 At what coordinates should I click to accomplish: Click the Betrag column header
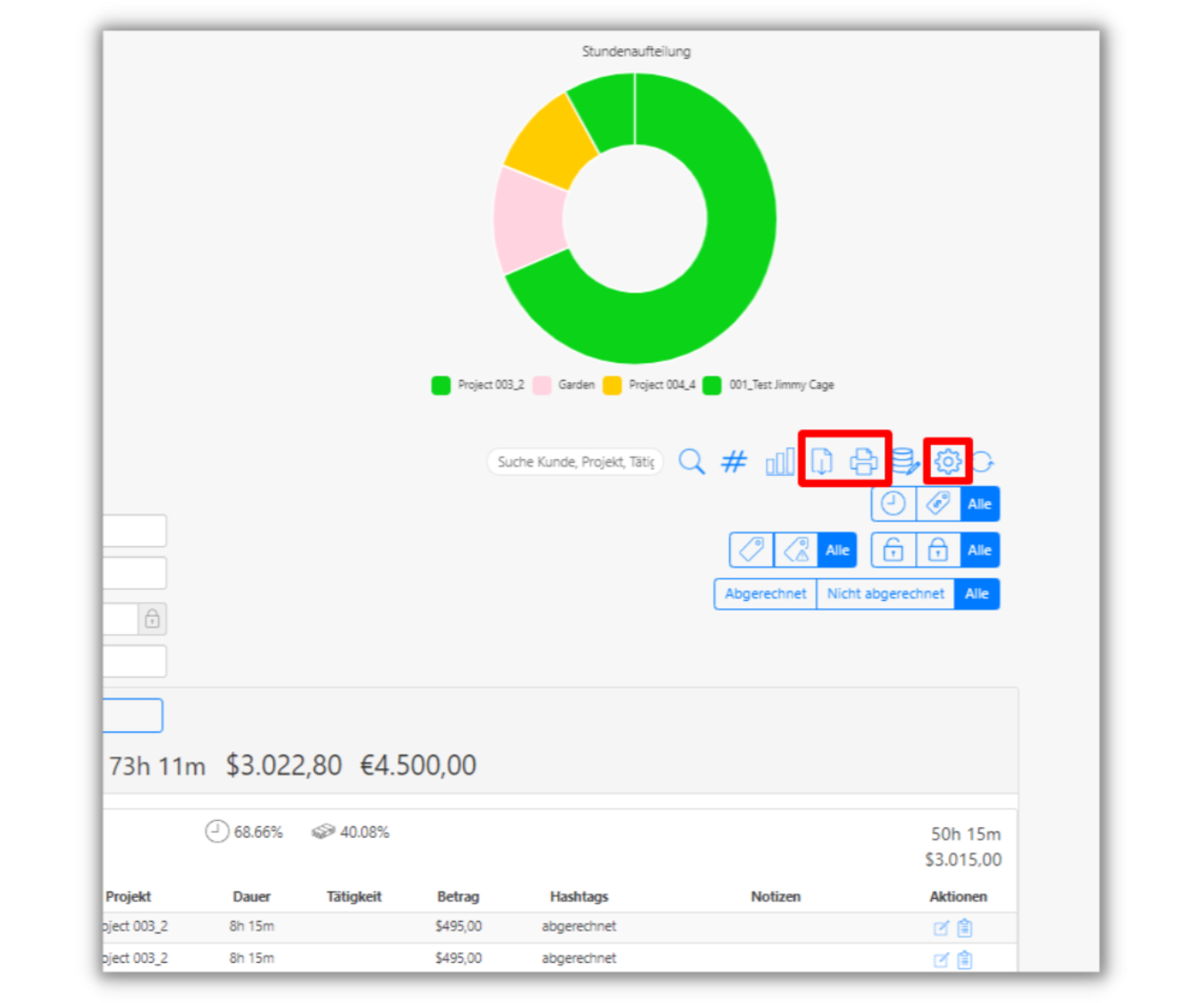458,896
